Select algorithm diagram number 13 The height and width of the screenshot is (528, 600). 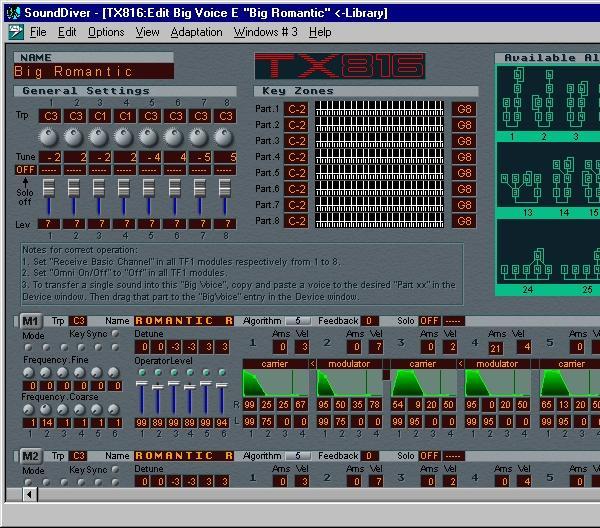tap(521, 187)
